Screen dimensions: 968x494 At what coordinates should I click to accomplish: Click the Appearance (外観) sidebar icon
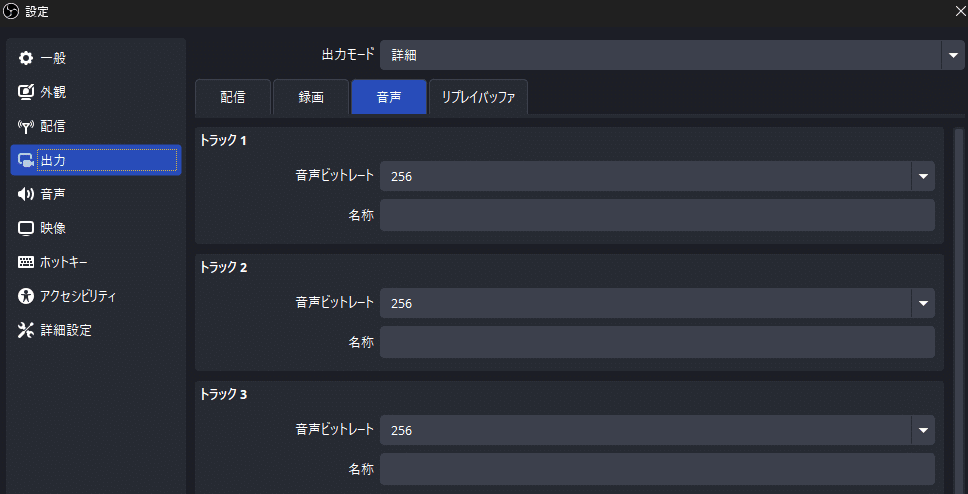coord(26,92)
